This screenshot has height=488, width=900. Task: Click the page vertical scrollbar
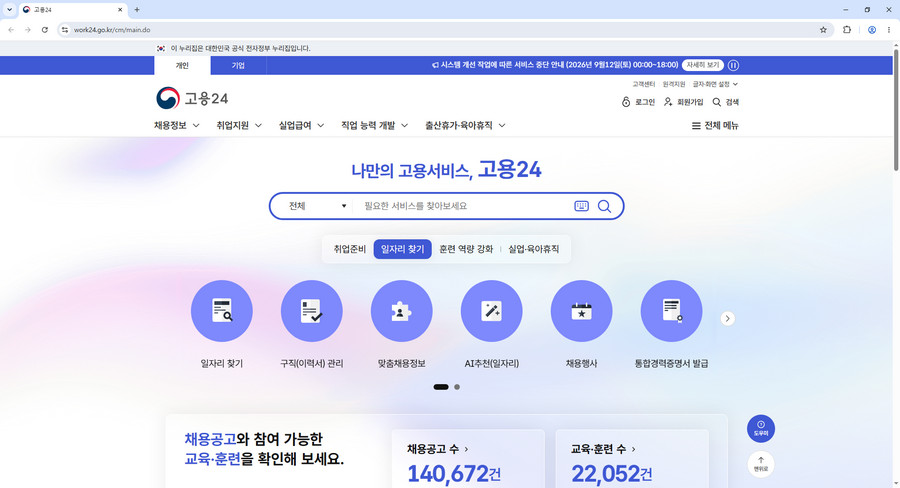pyautogui.click(x=895, y=110)
